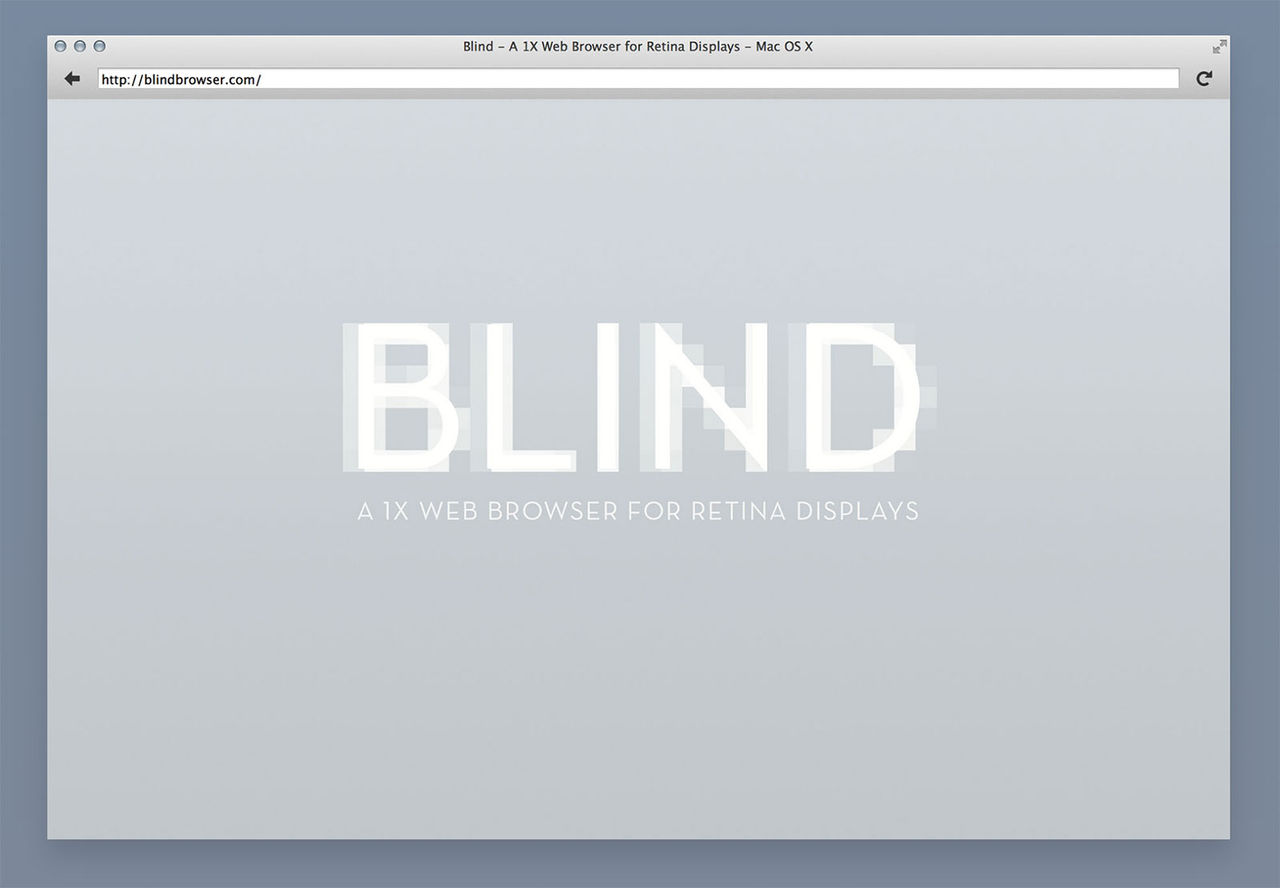Click the trailing slash in the URL
Screen dimensions: 1280x888
coord(258,79)
